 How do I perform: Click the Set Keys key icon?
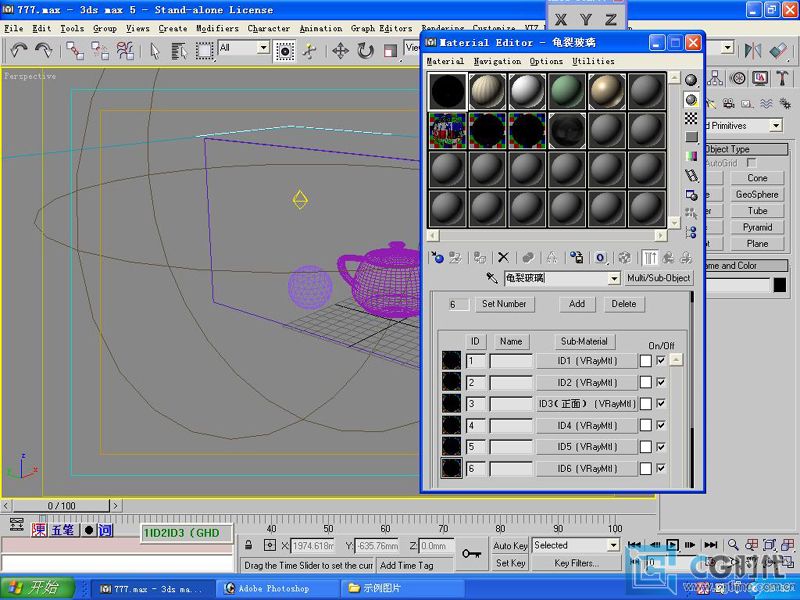point(471,553)
